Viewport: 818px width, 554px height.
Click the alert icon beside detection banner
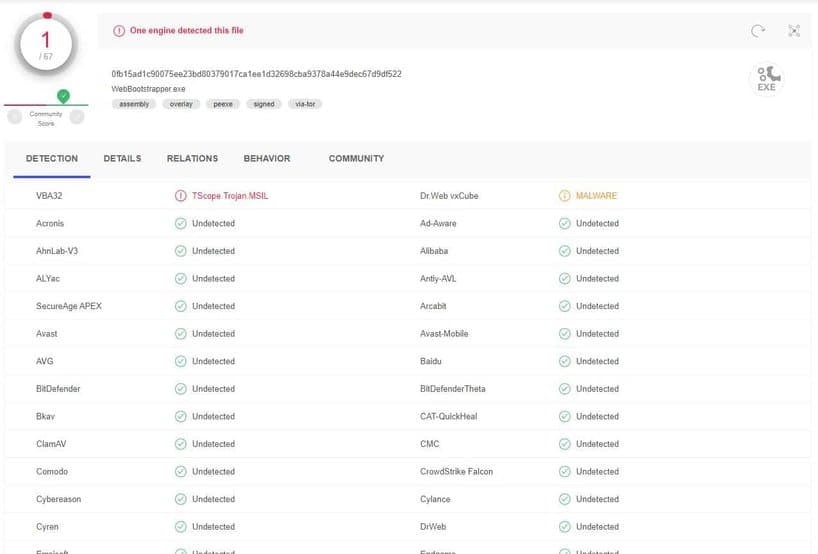coord(119,31)
